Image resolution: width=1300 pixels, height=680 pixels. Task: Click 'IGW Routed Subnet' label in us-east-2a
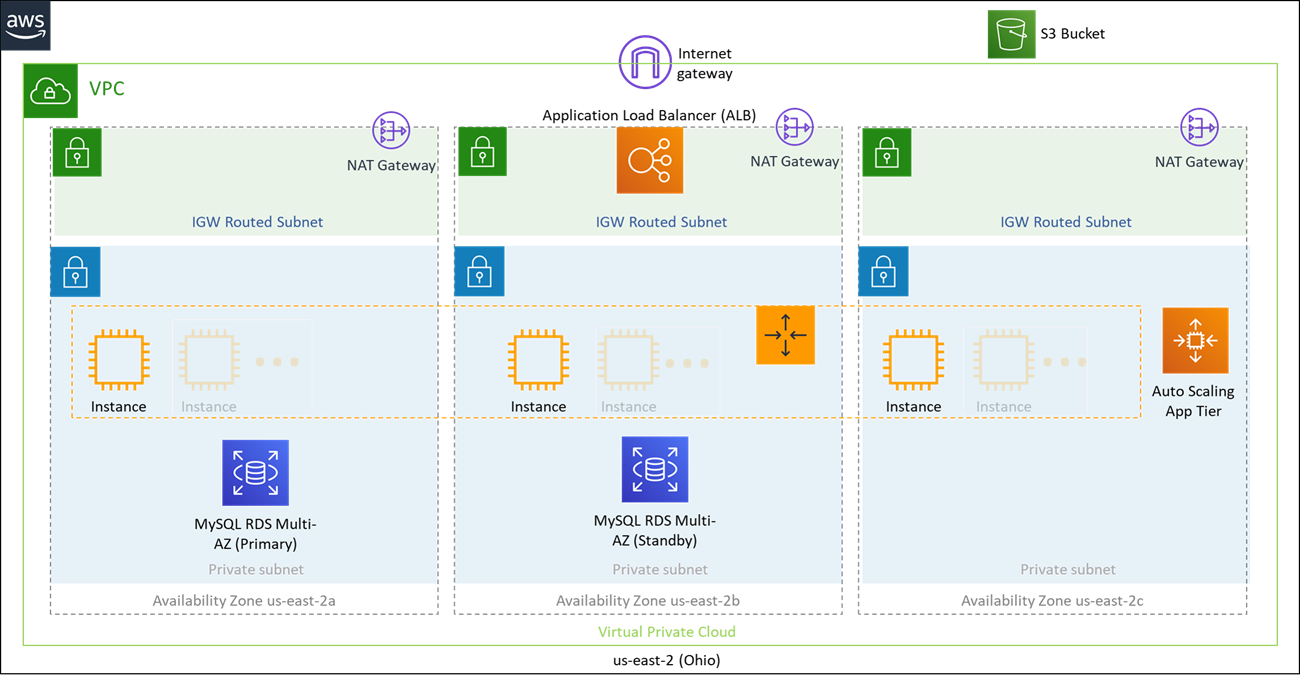pos(258,222)
